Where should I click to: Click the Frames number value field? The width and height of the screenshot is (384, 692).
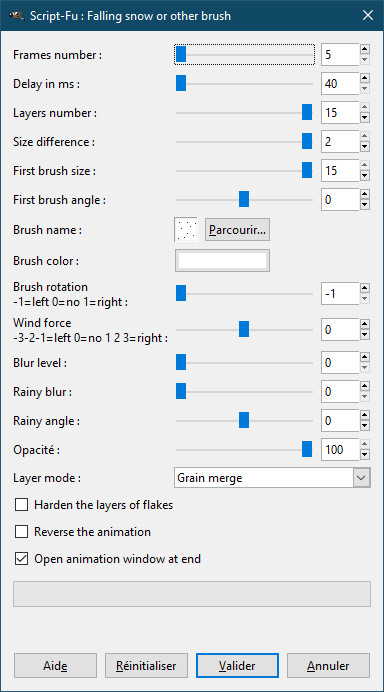point(340,55)
